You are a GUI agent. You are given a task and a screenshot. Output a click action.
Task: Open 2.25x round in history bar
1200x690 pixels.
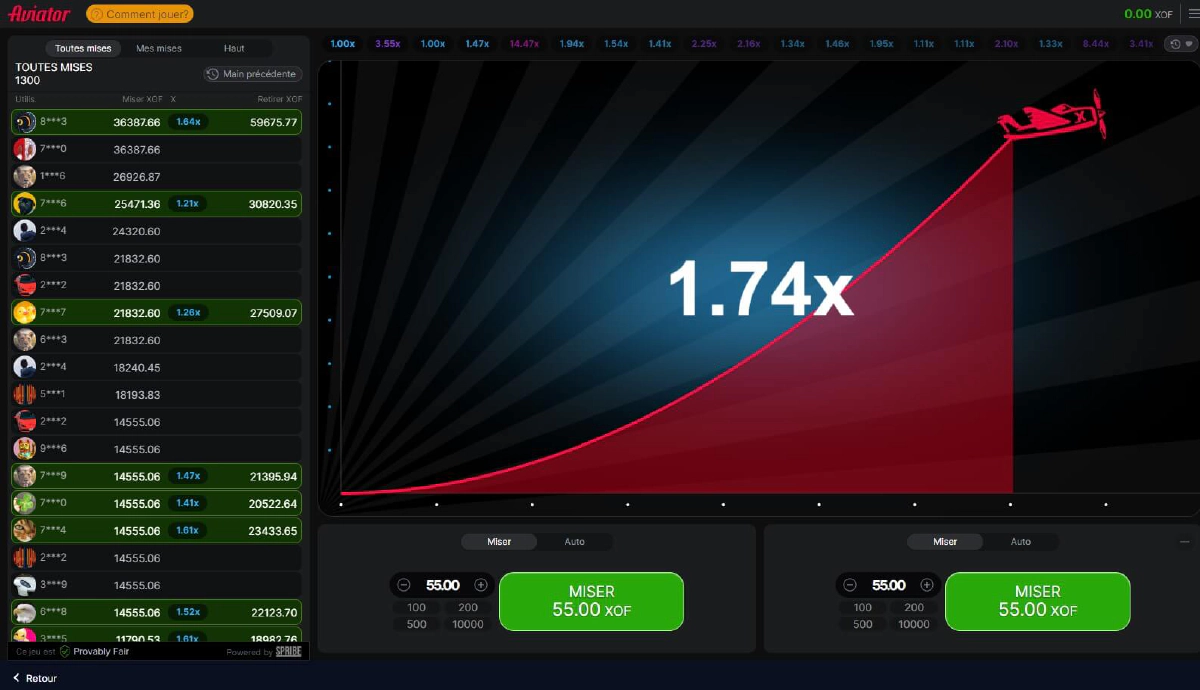(x=704, y=44)
